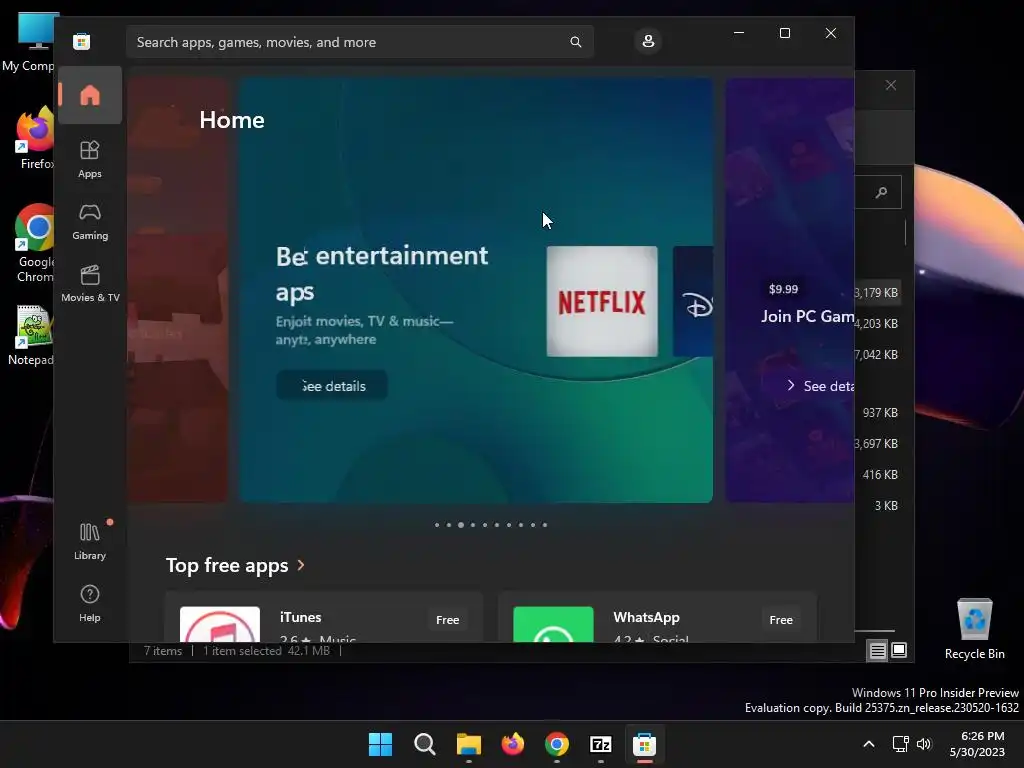Focus the Search apps, games, movies field

360,42
